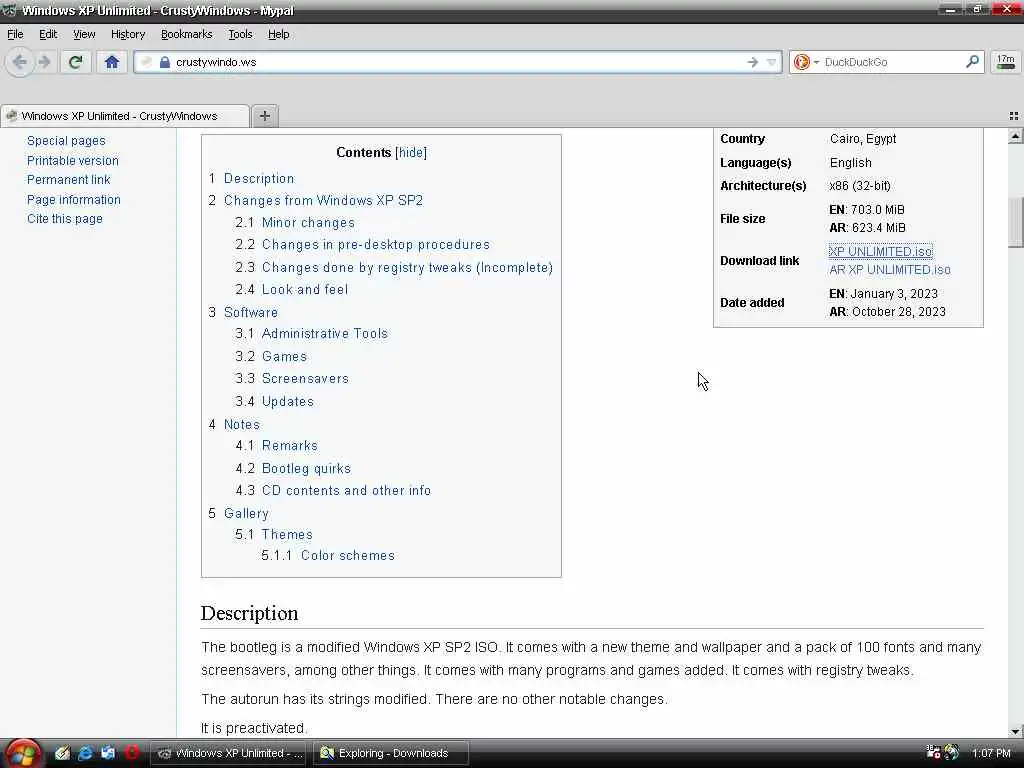This screenshot has width=1024, height=768.
Task: Click the vertical scrollbar thumb
Action: (1015, 223)
